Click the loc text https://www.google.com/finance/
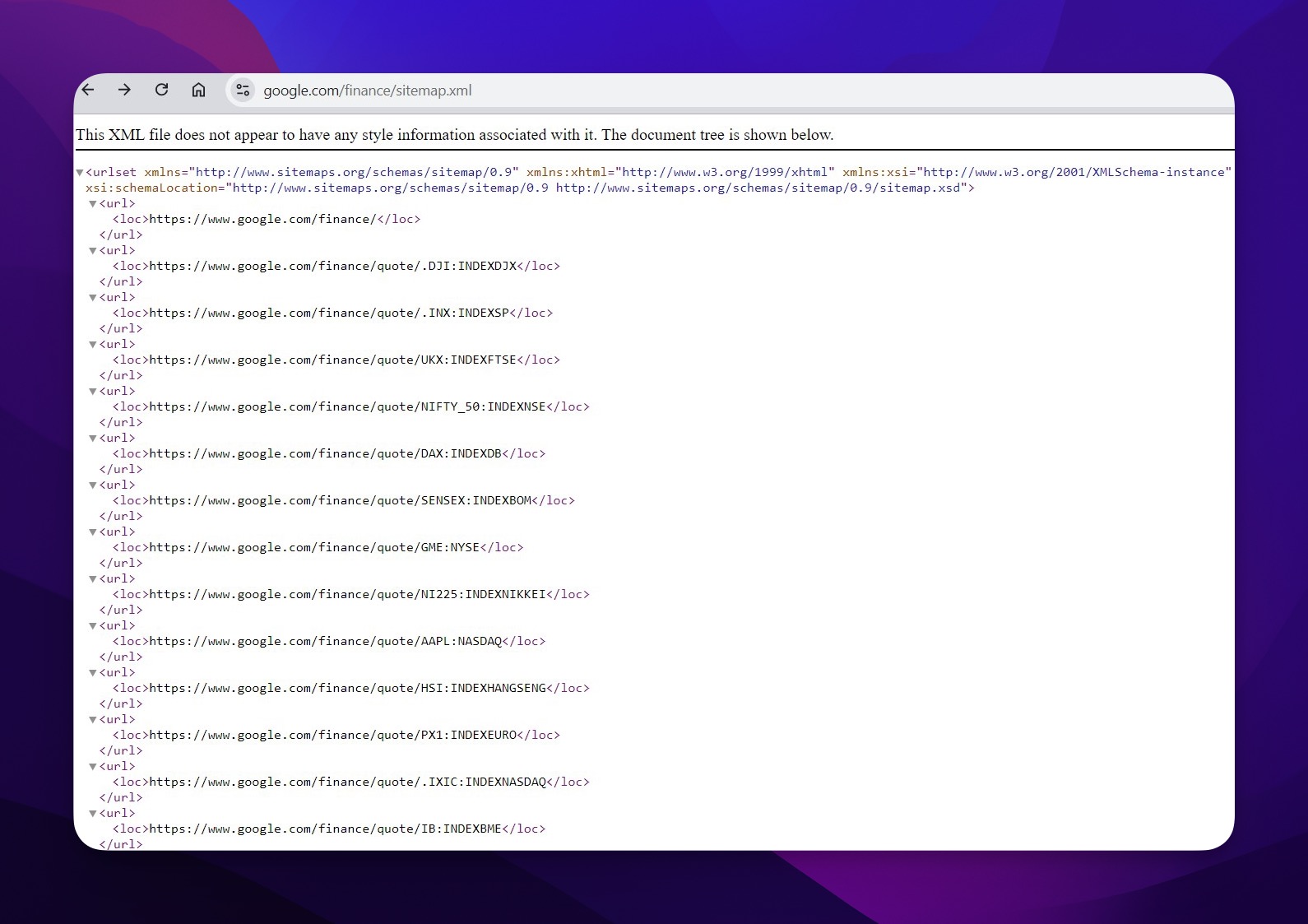Viewport: 1308px width, 924px height. click(x=262, y=219)
